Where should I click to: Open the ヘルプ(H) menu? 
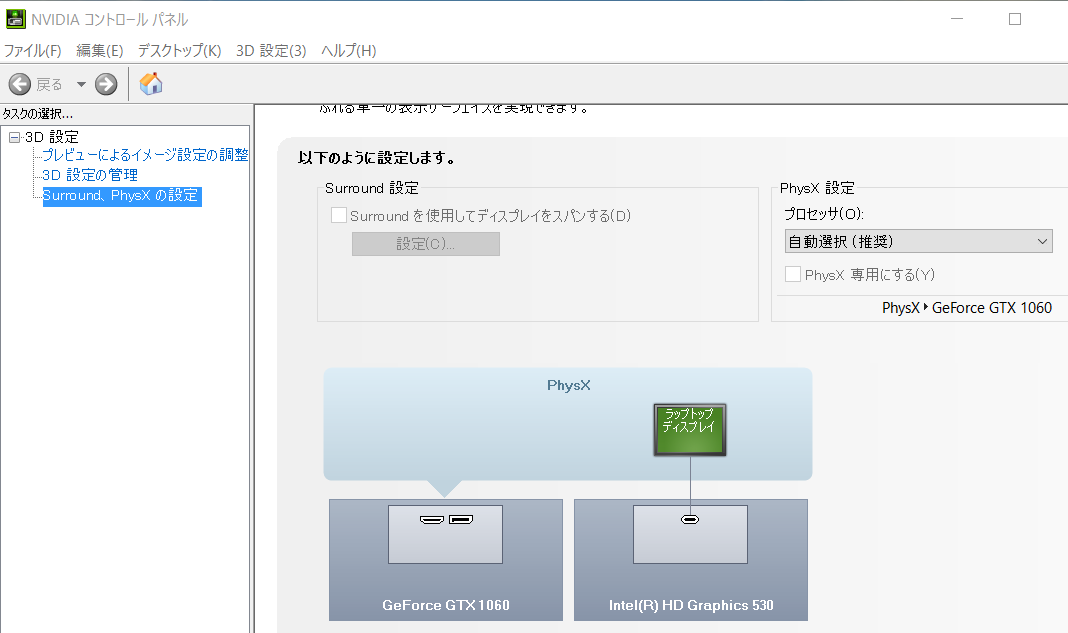[x=349, y=50]
